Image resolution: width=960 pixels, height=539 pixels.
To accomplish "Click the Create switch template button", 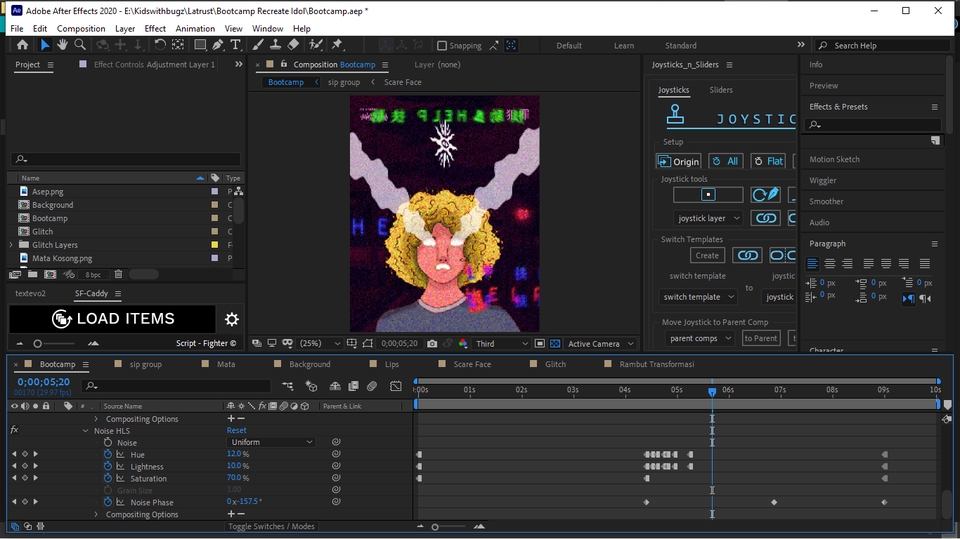I will [707, 255].
